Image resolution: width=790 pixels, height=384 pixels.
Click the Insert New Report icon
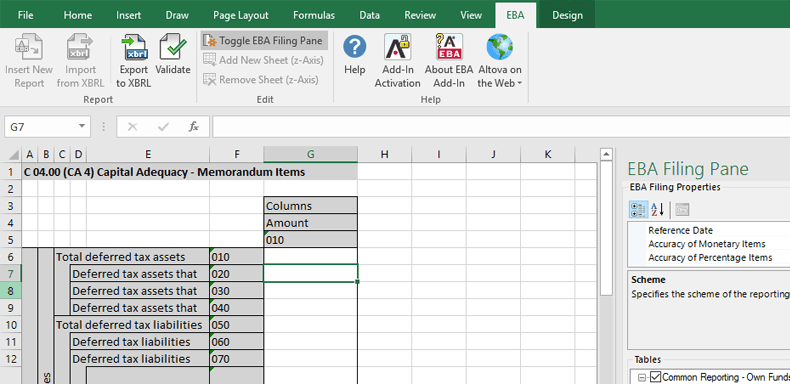29,47
